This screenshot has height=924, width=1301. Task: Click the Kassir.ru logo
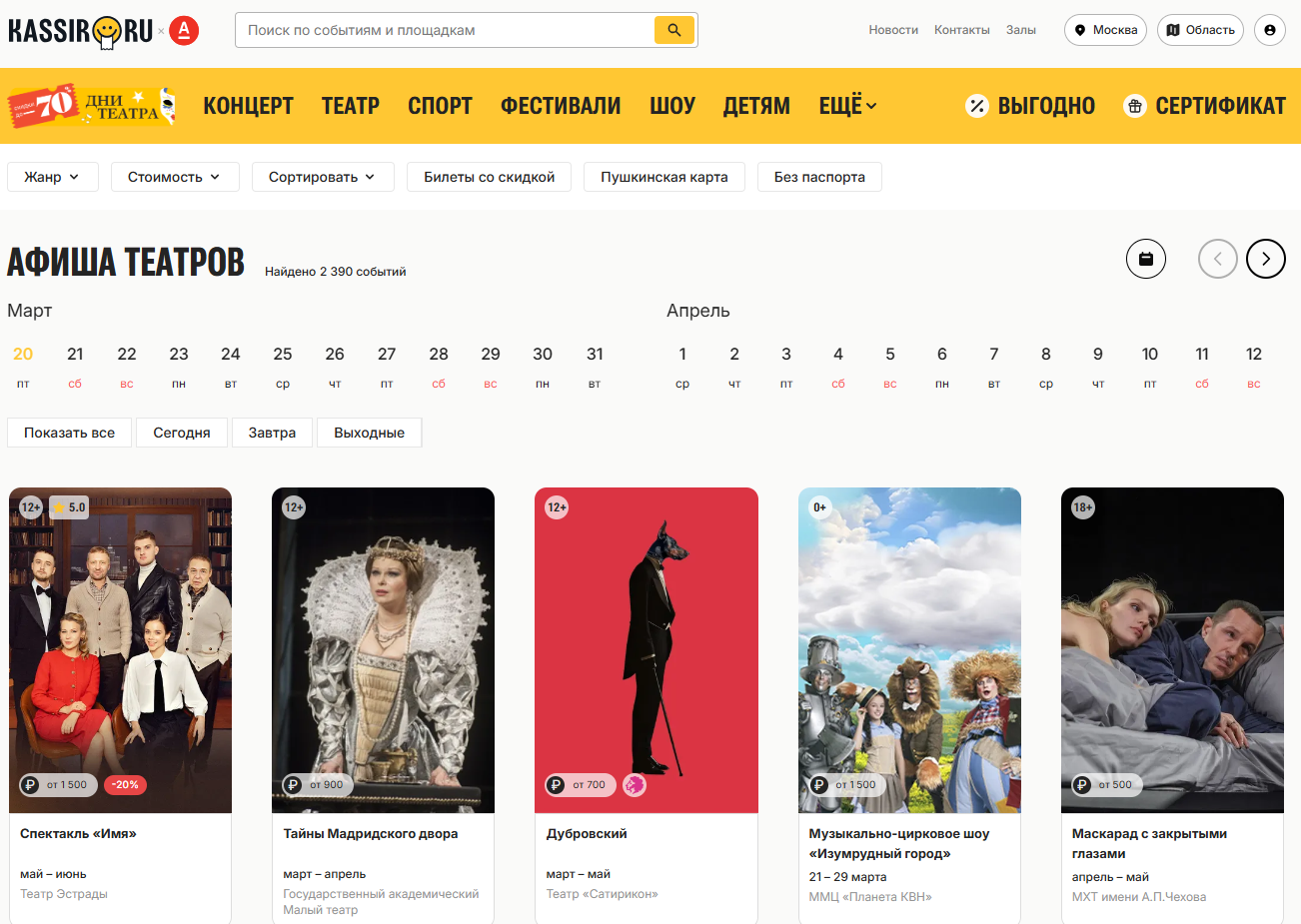pyautogui.click(x=80, y=31)
